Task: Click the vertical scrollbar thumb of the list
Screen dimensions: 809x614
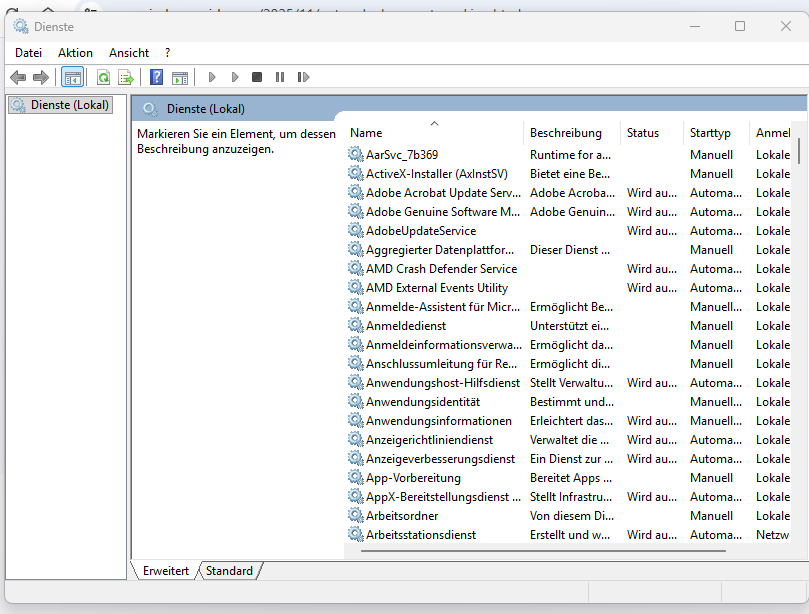Action: pos(799,151)
